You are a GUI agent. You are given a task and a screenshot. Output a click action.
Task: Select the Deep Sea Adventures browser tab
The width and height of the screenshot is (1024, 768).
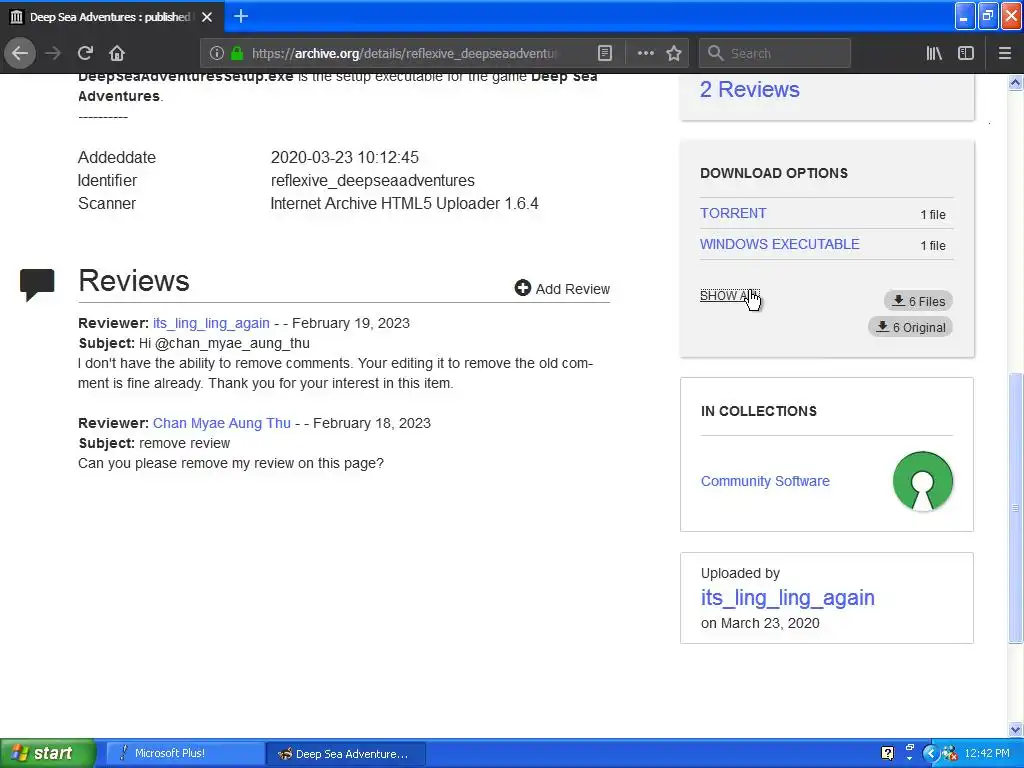coord(112,17)
